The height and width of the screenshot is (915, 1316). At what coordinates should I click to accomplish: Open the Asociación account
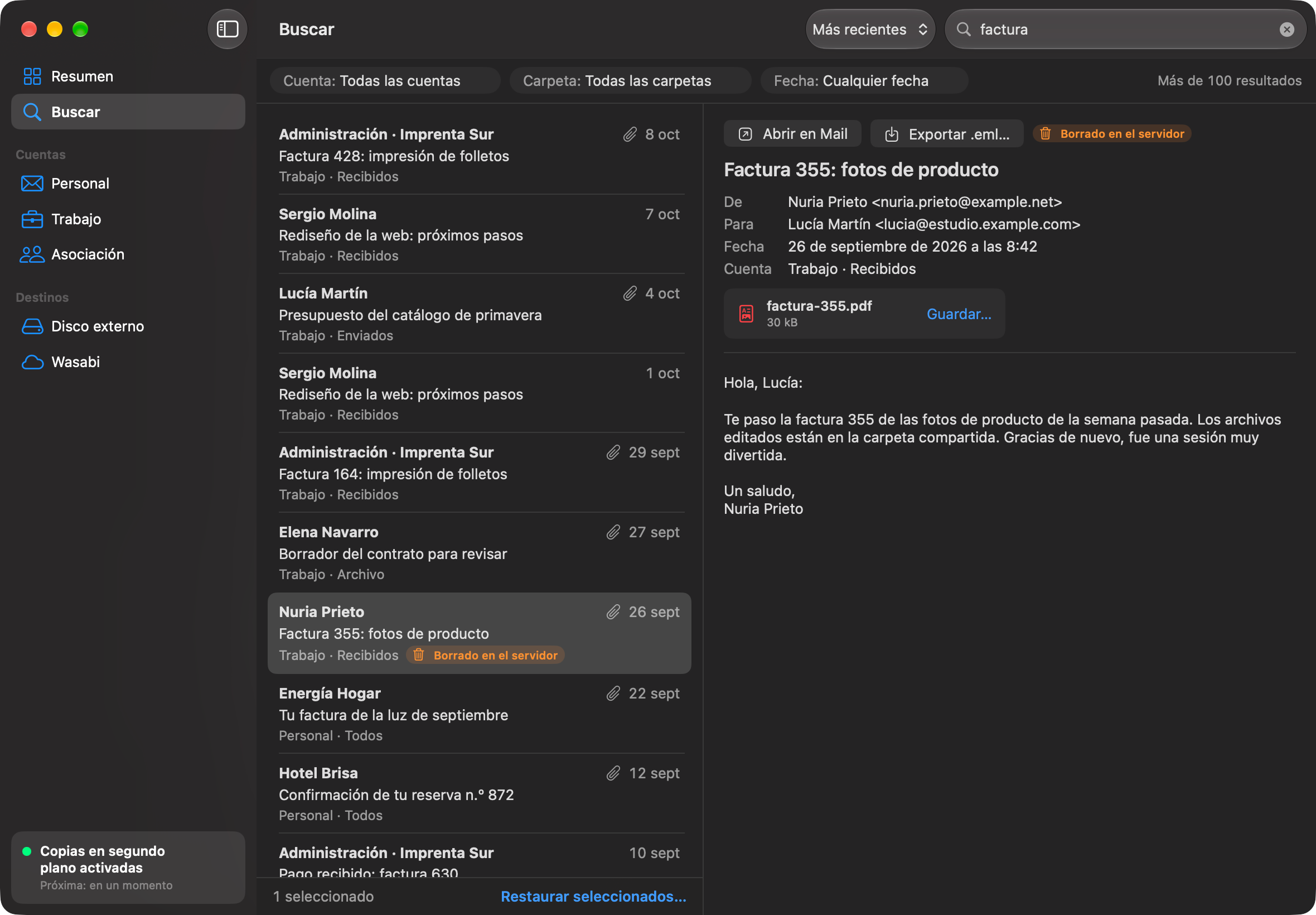point(128,254)
